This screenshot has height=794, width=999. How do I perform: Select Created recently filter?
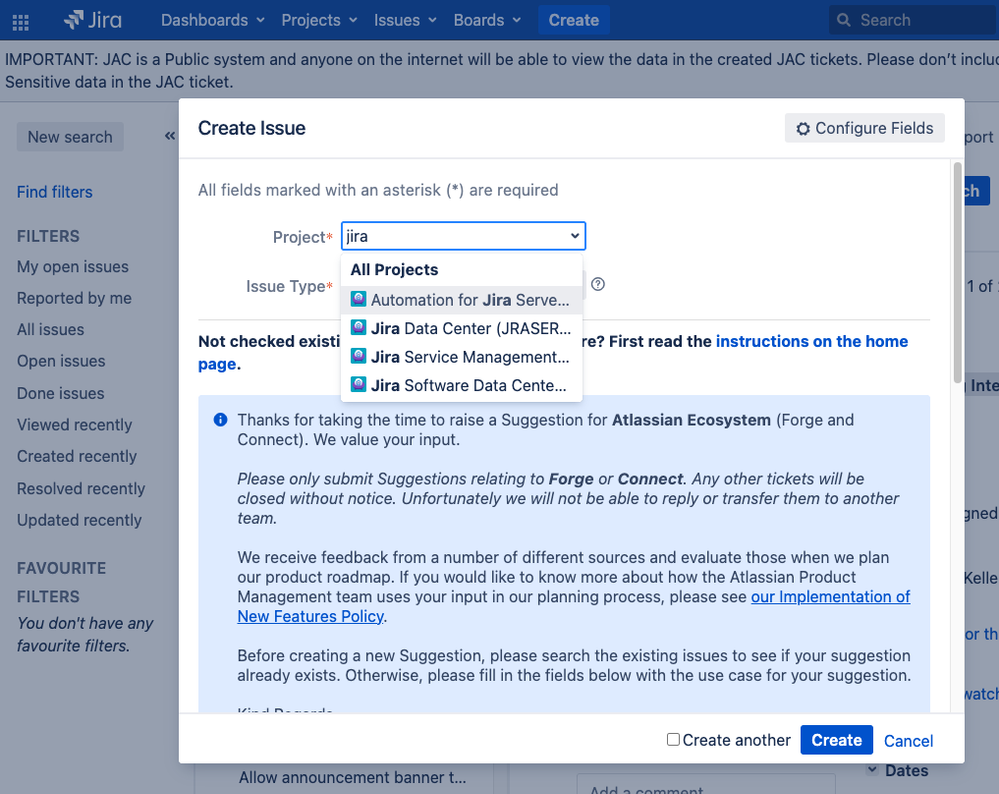coord(77,456)
